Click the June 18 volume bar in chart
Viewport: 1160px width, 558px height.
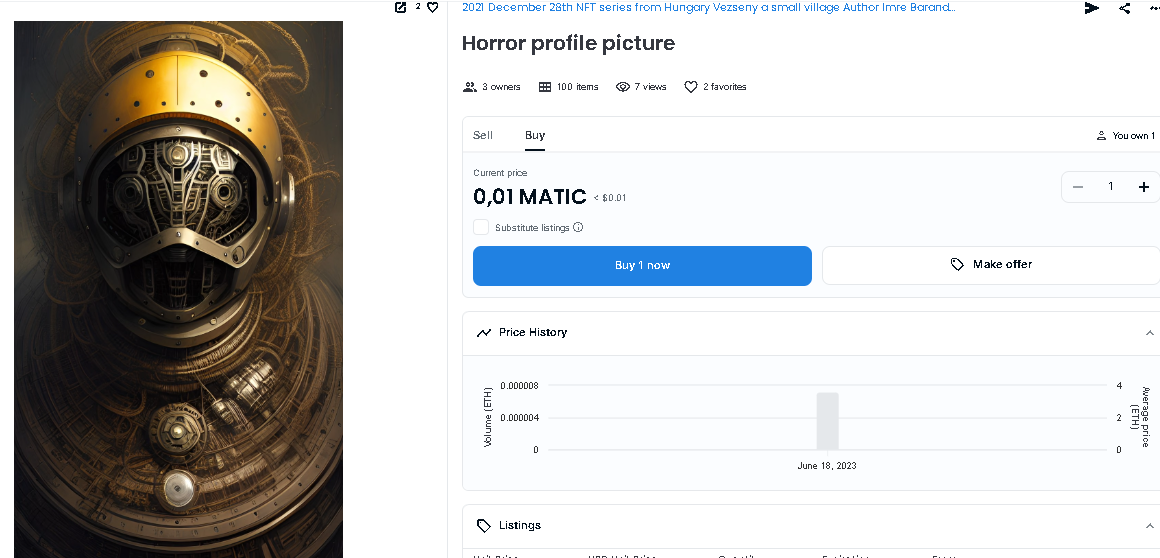tap(827, 421)
